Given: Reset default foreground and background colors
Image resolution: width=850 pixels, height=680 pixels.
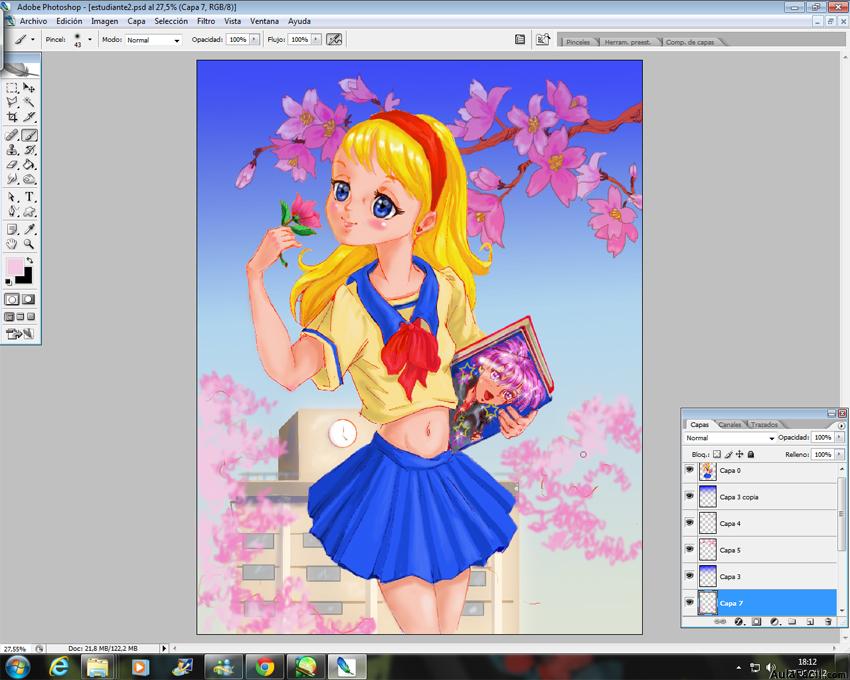Looking at the screenshot, I should click(x=8, y=282).
